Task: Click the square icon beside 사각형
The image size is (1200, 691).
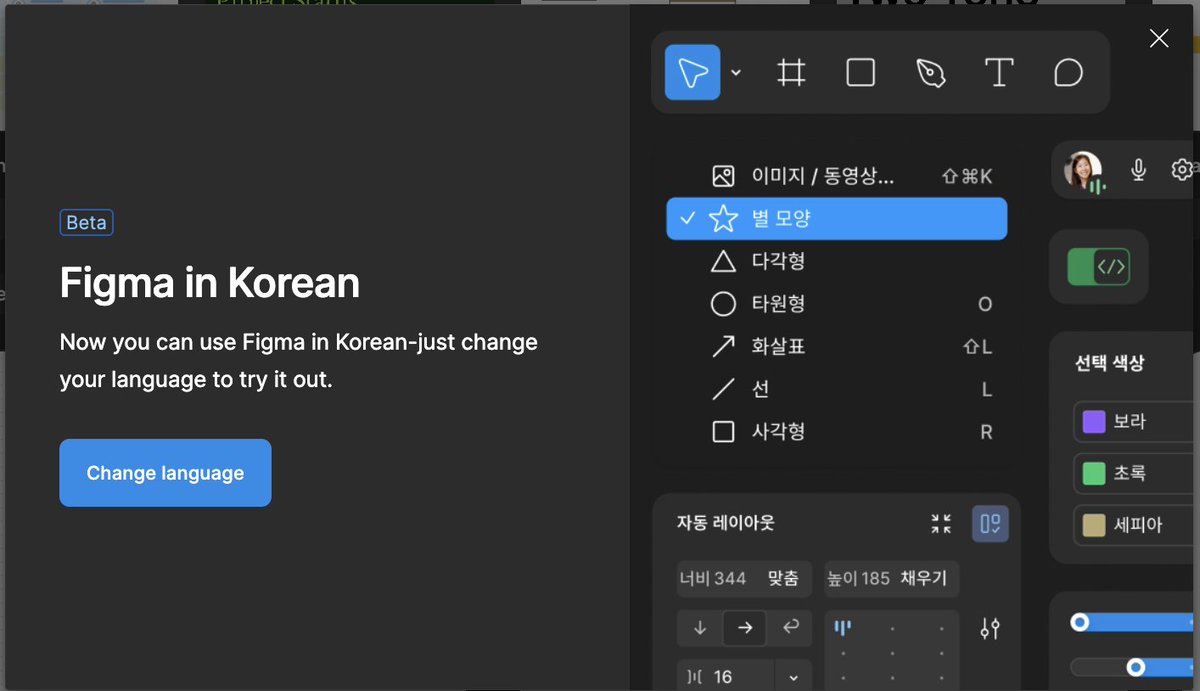Action: click(723, 432)
